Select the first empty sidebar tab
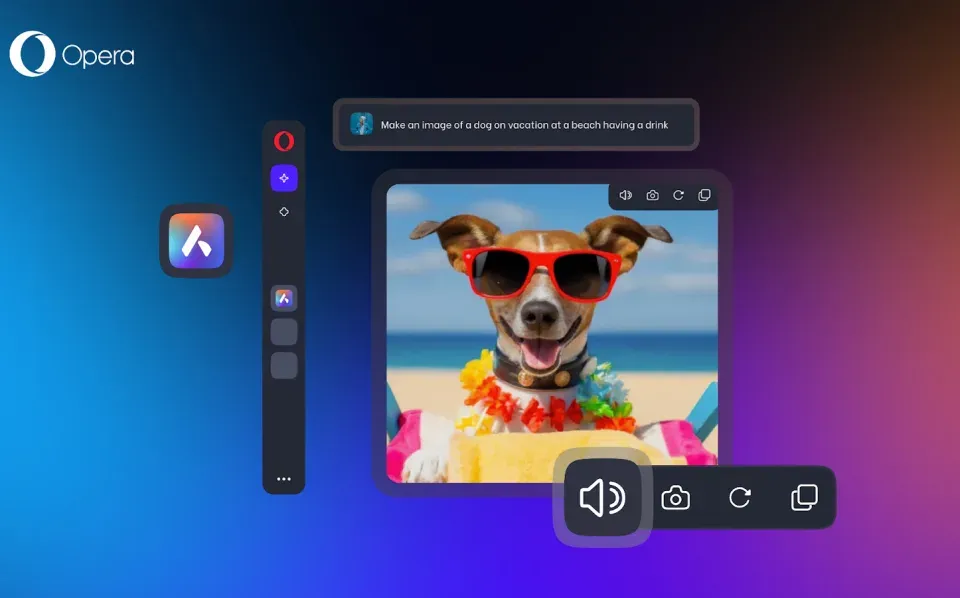960x598 pixels. 283,330
